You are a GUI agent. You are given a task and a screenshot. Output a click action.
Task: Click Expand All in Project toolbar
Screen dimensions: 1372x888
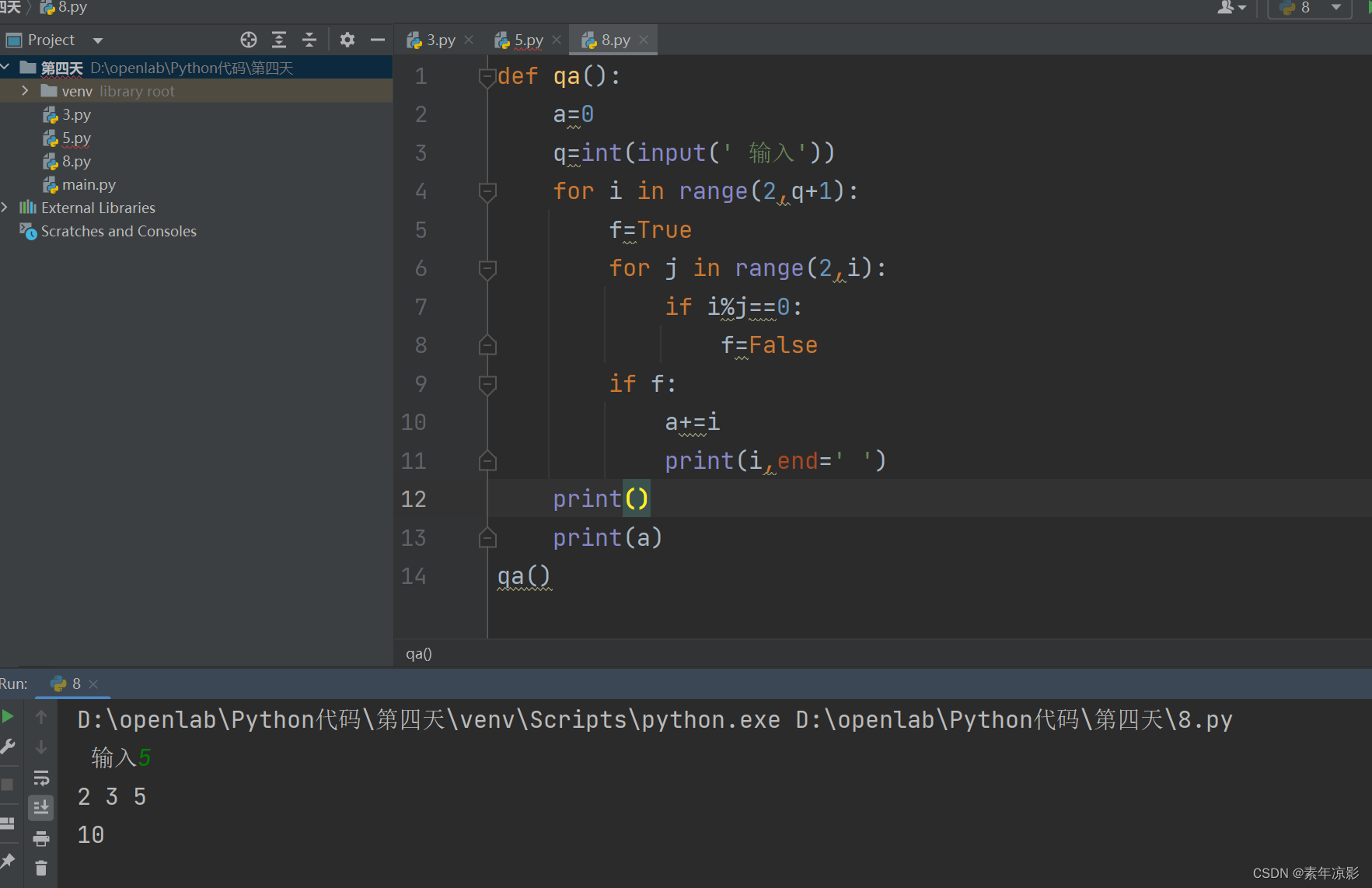click(x=279, y=40)
